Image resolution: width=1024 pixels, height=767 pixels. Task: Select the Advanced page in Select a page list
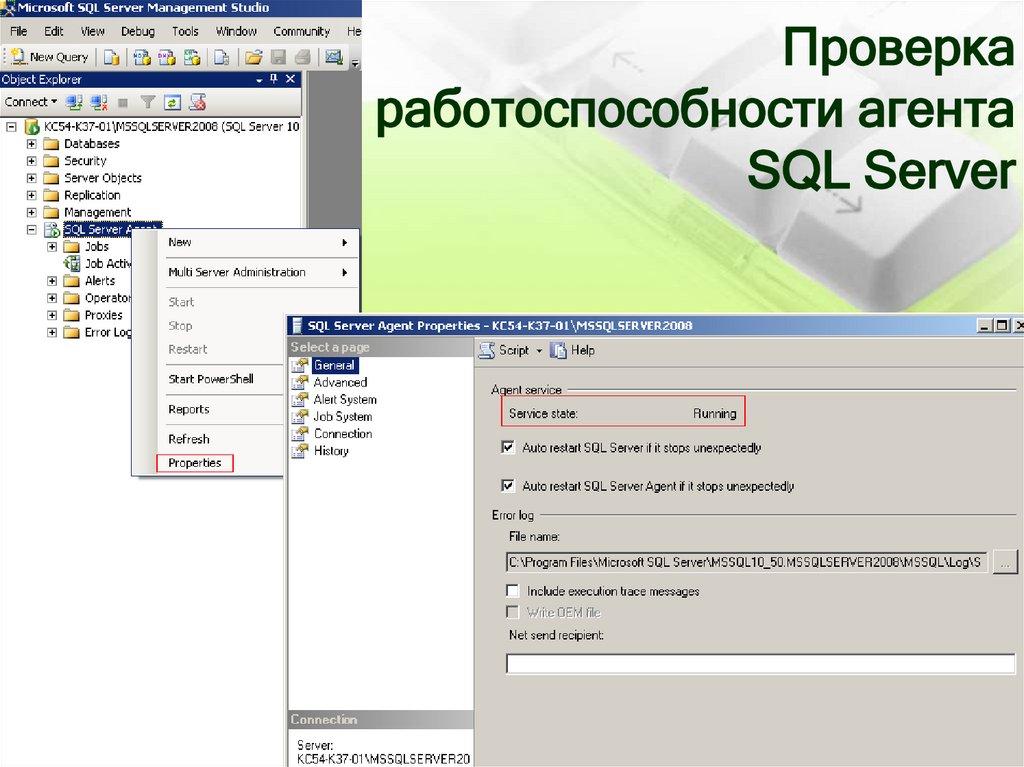point(340,382)
